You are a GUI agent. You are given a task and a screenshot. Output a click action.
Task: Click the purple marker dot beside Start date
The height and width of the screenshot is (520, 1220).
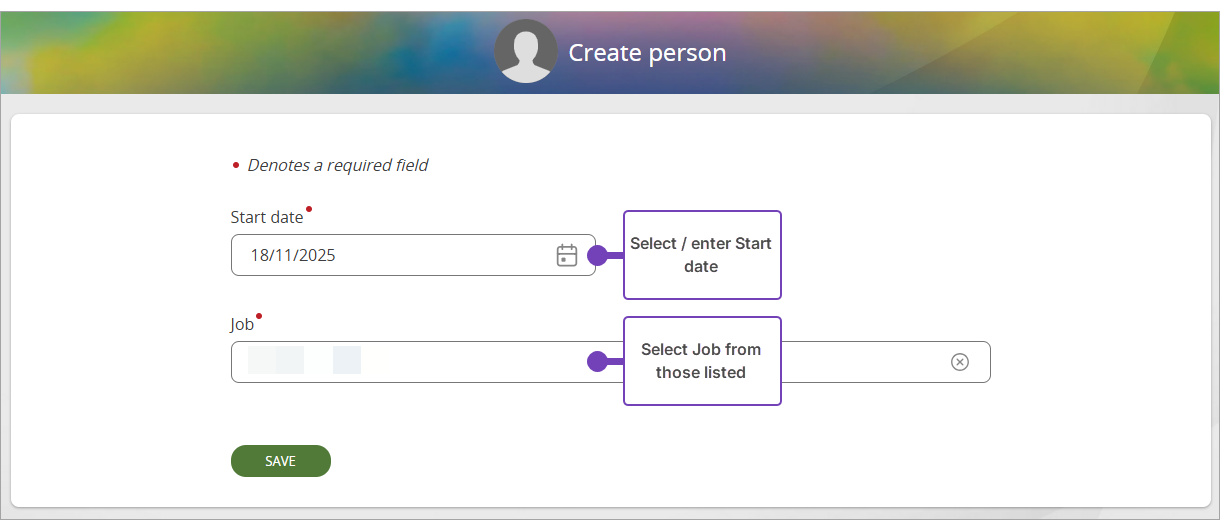(x=598, y=255)
